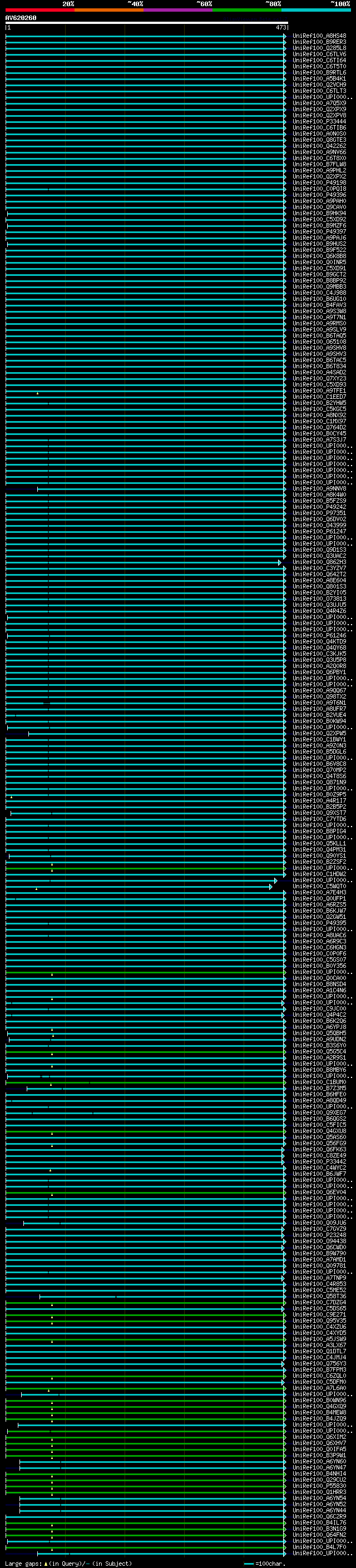Select the UniRef100_Q09JU6 label
Image resolution: width=356 pixels, height=1568 pixels.
point(319,1224)
